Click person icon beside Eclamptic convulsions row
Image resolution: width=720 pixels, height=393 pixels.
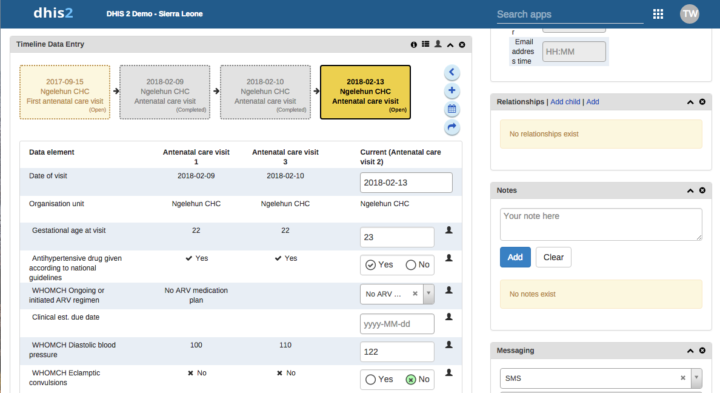(449, 373)
